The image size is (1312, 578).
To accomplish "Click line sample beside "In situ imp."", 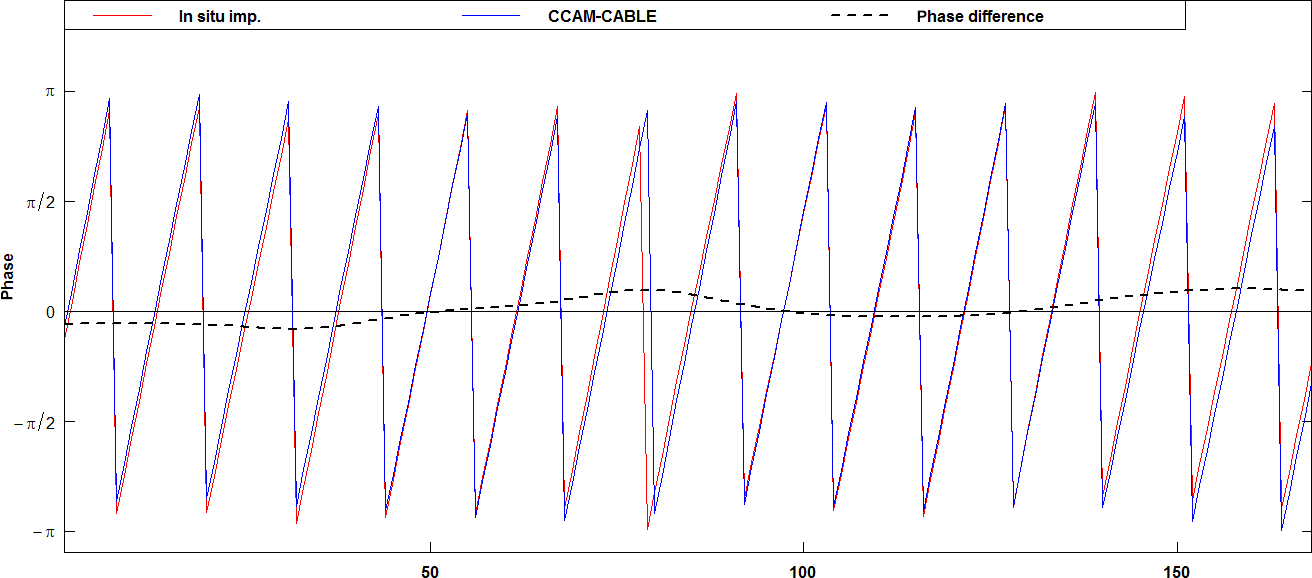I will 122,17.
